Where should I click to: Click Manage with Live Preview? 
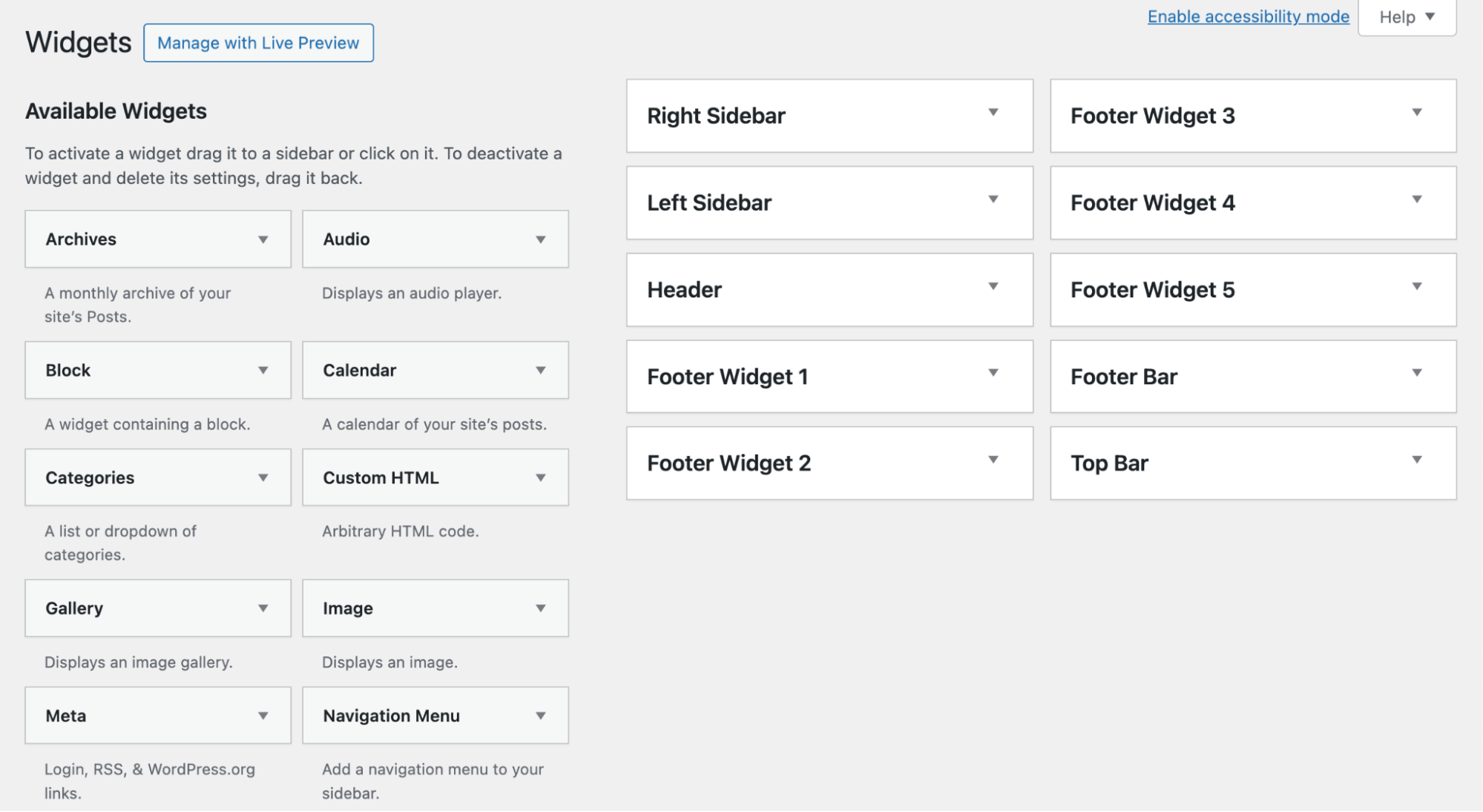click(x=257, y=42)
